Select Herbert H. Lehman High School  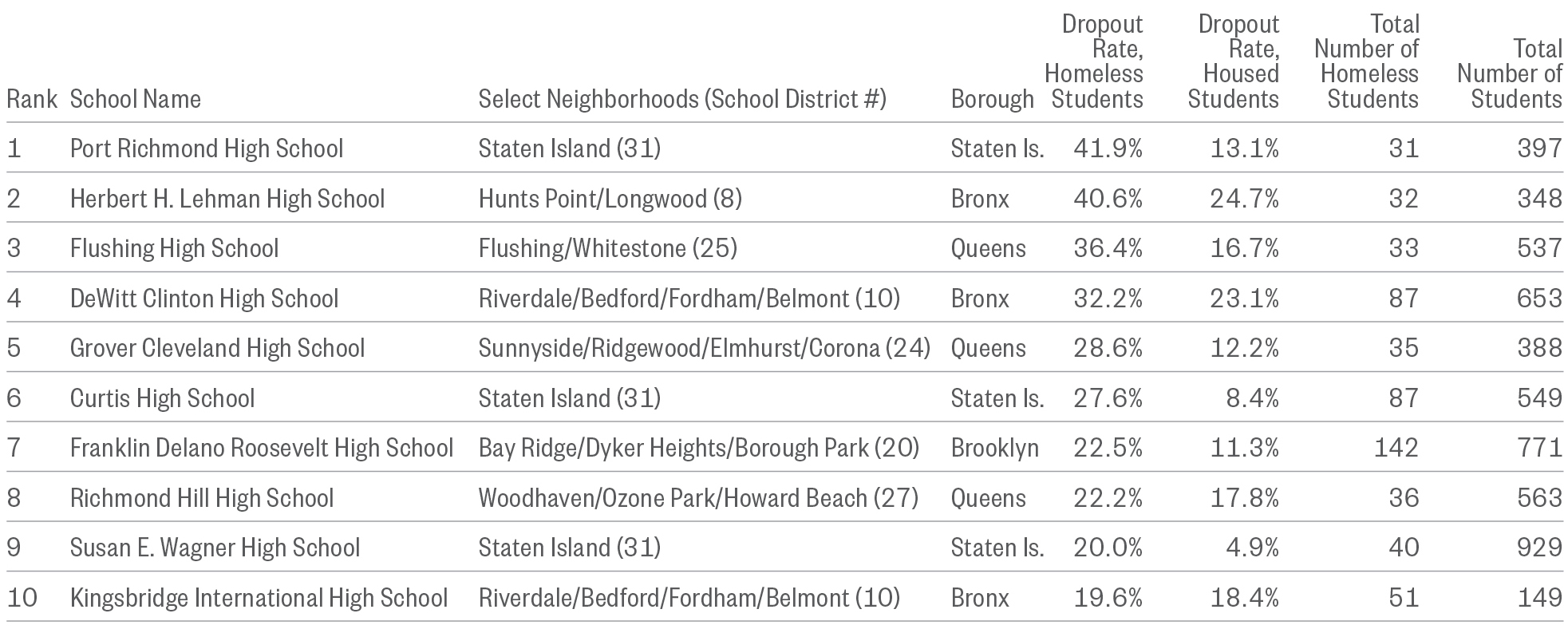[x=227, y=199]
